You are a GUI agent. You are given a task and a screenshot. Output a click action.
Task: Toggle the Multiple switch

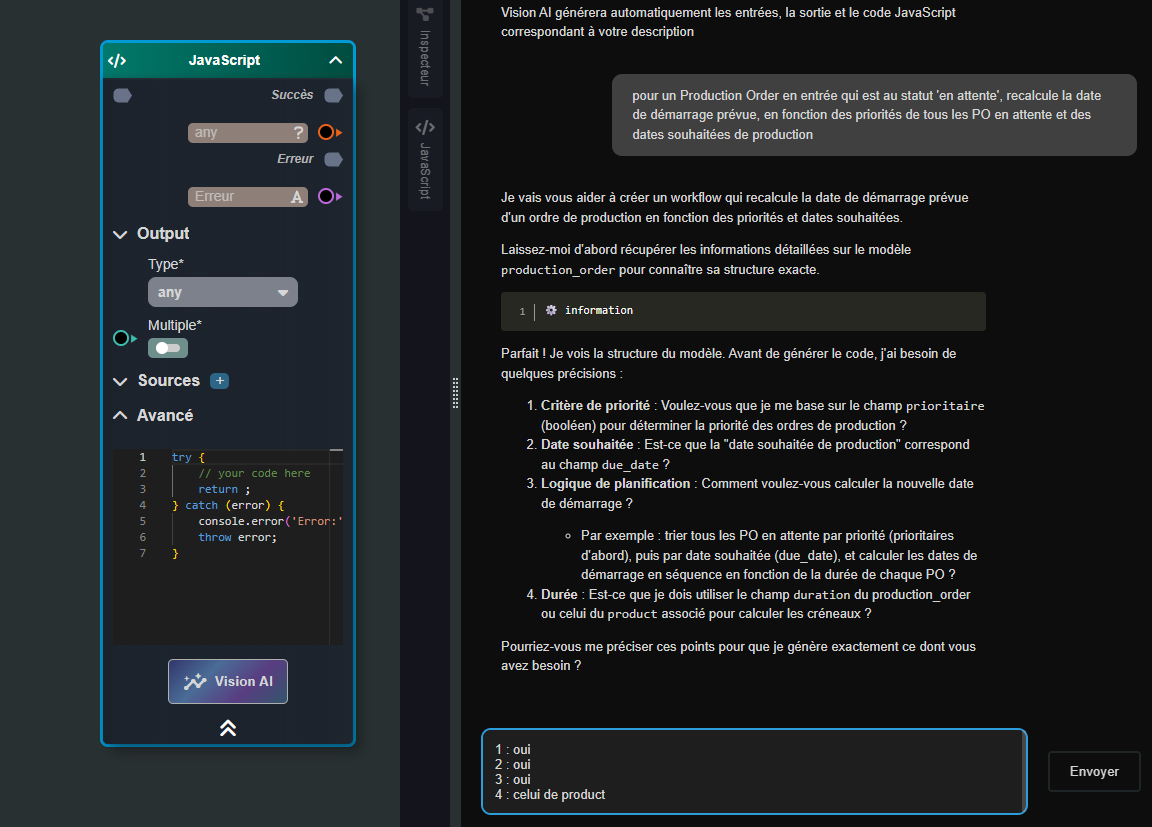point(168,348)
